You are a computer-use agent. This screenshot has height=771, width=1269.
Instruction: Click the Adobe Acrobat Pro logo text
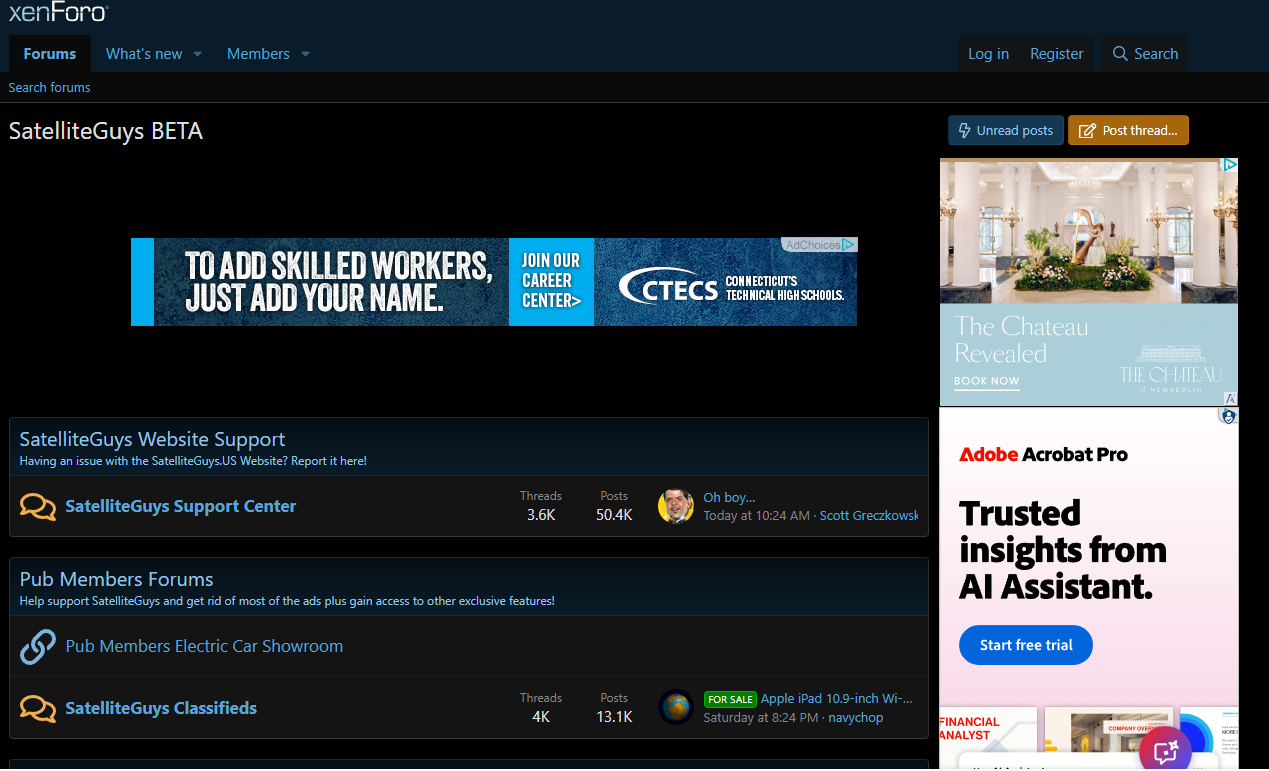coord(1043,455)
